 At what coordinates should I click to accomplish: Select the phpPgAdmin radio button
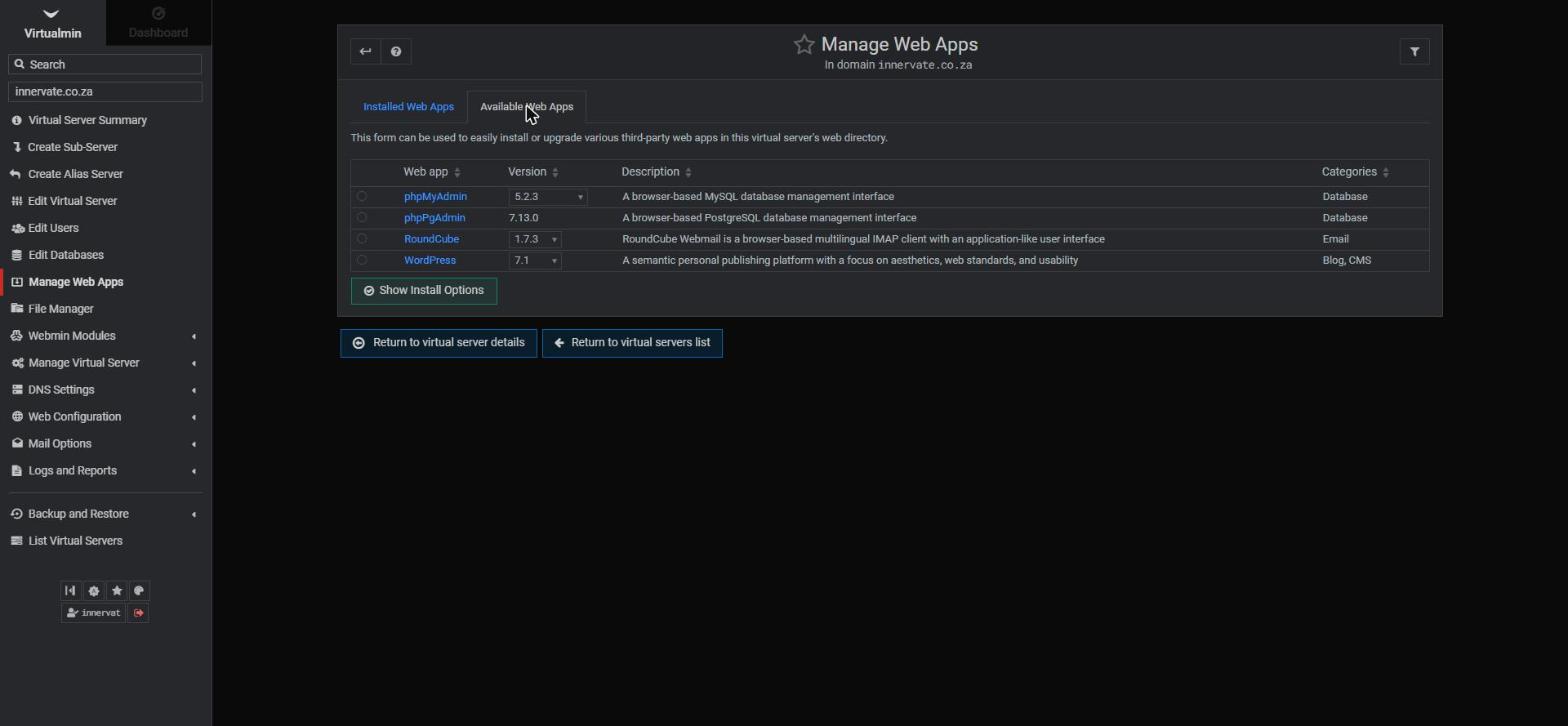pyautogui.click(x=362, y=218)
